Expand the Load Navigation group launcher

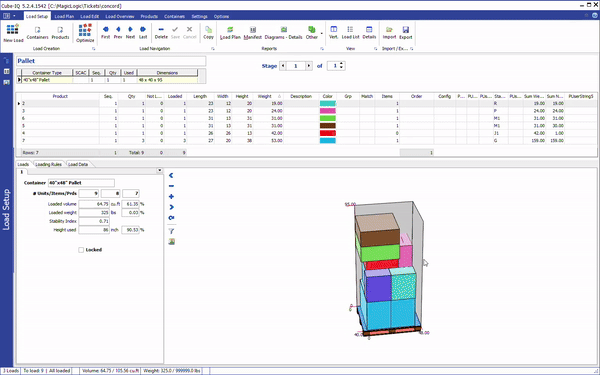click(213, 49)
